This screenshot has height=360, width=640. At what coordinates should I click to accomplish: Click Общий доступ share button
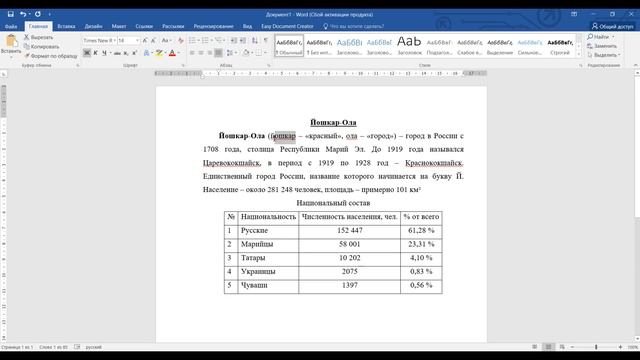(x=612, y=26)
